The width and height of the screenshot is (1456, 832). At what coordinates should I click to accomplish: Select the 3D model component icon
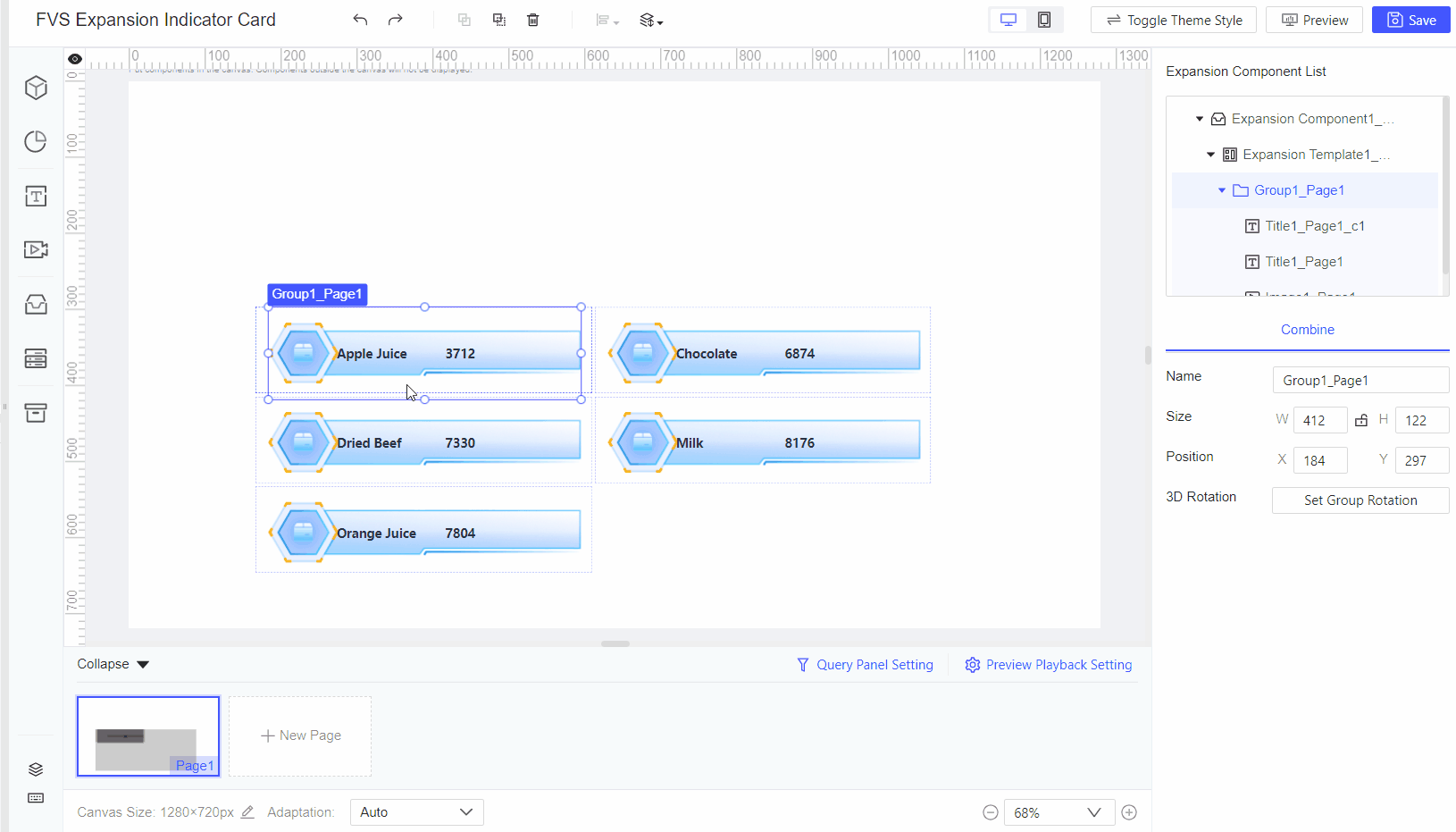(36, 88)
